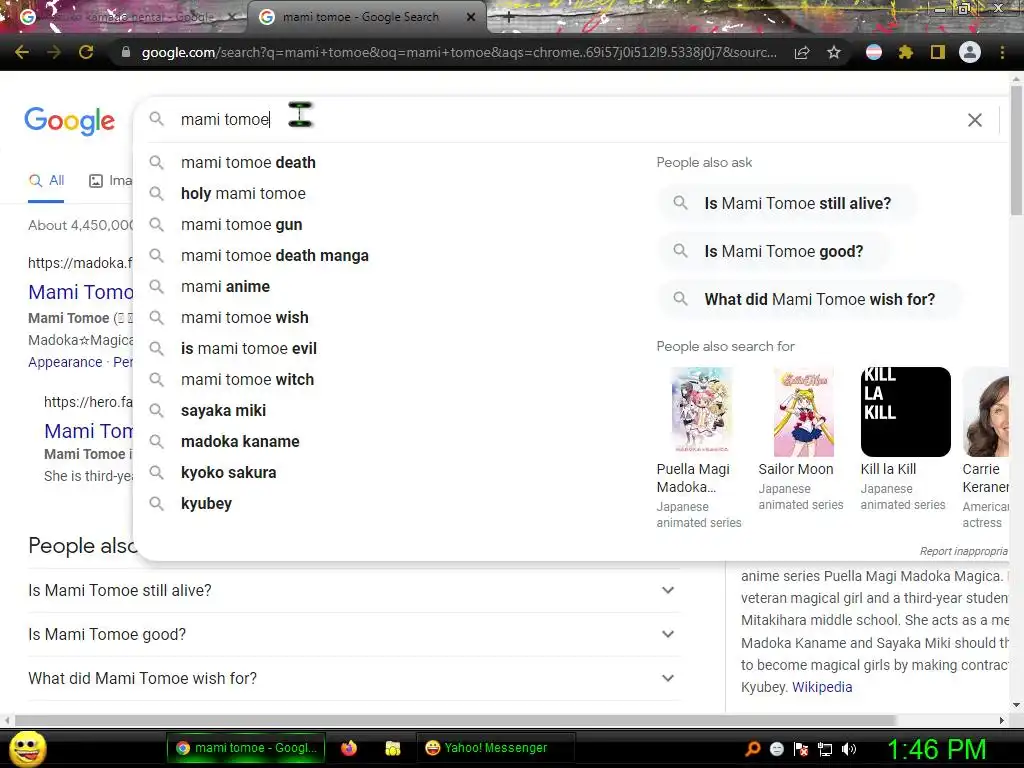The width and height of the screenshot is (1024, 768).
Task: Close the mami tomoe Google Search tab
Action: 471,18
